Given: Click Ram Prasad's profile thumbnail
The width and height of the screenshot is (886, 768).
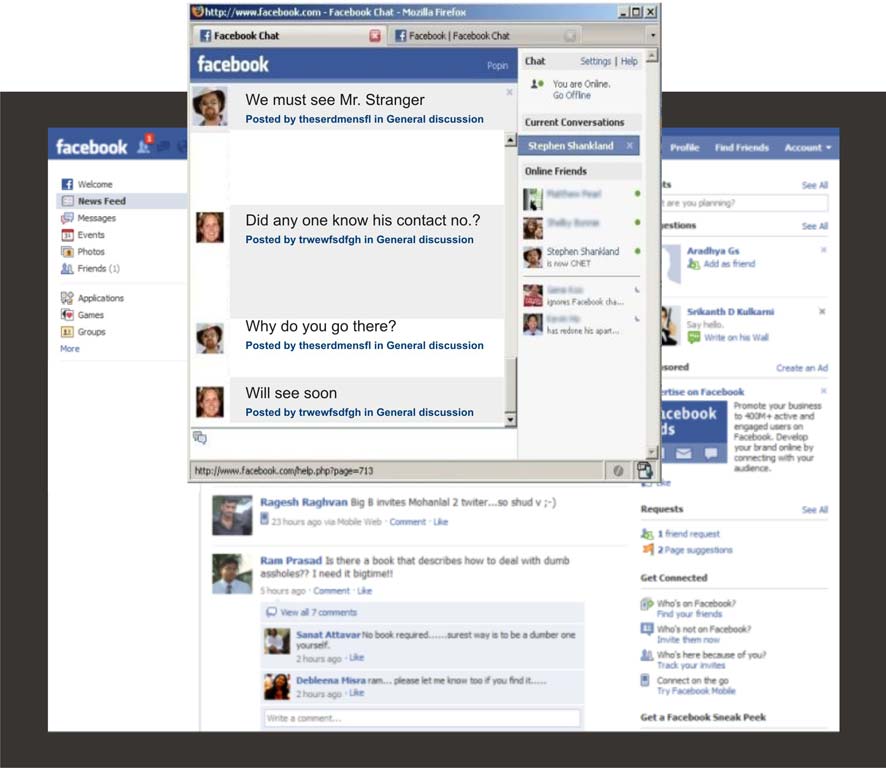Looking at the screenshot, I should 232,574.
